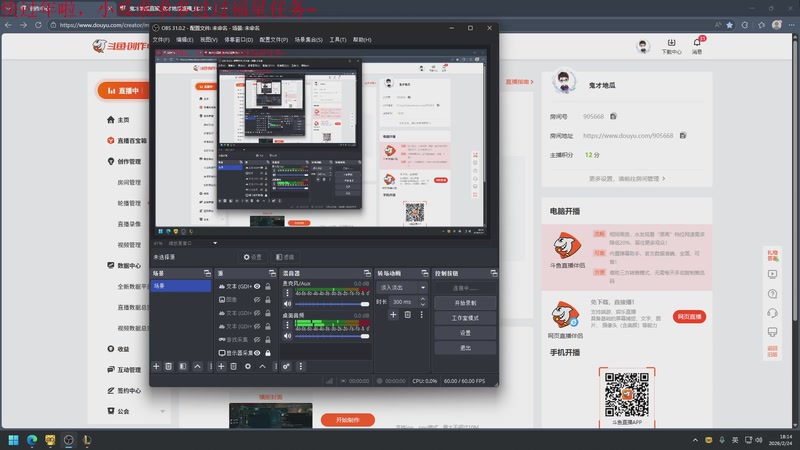This screenshot has height=450, width=800.
Task: Open the 工具(T) menu in OBS
Action: click(x=338, y=40)
